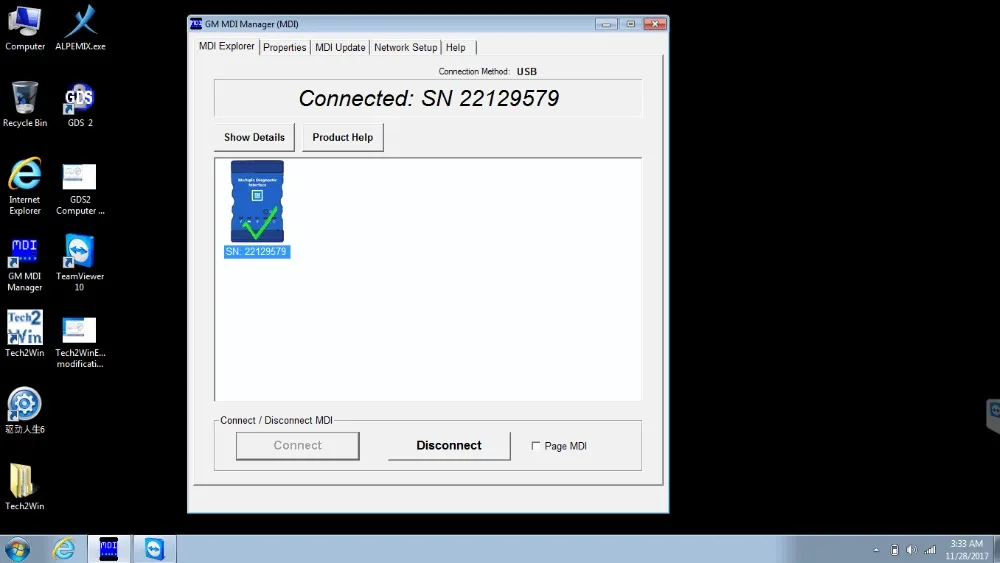Image resolution: width=1000 pixels, height=563 pixels.
Task: Click the GM MDI Manager title bar icon
Action: (x=196, y=24)
